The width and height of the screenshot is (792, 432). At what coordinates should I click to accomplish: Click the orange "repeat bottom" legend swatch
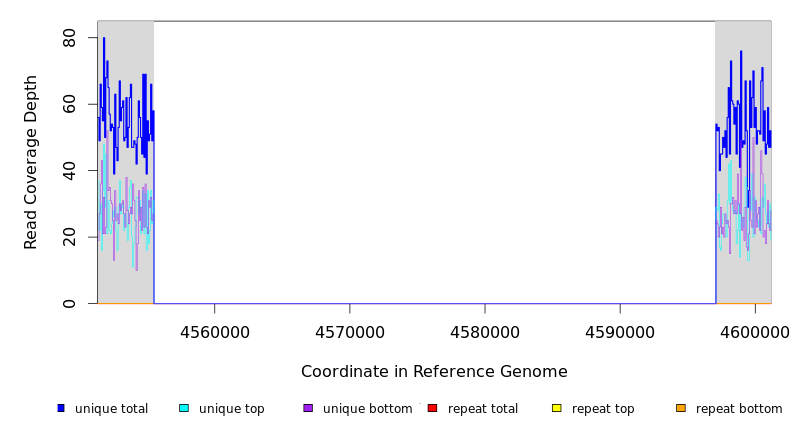pos(681,408)
